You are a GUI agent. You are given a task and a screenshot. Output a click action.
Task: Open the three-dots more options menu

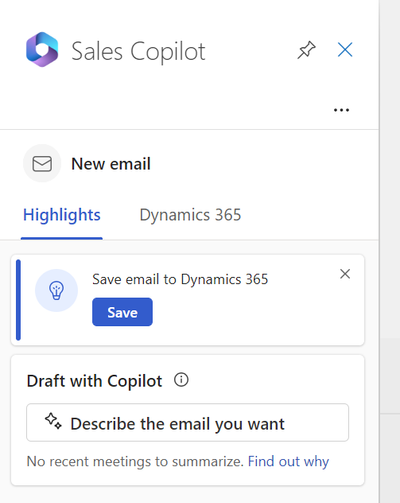click(341, 110)
